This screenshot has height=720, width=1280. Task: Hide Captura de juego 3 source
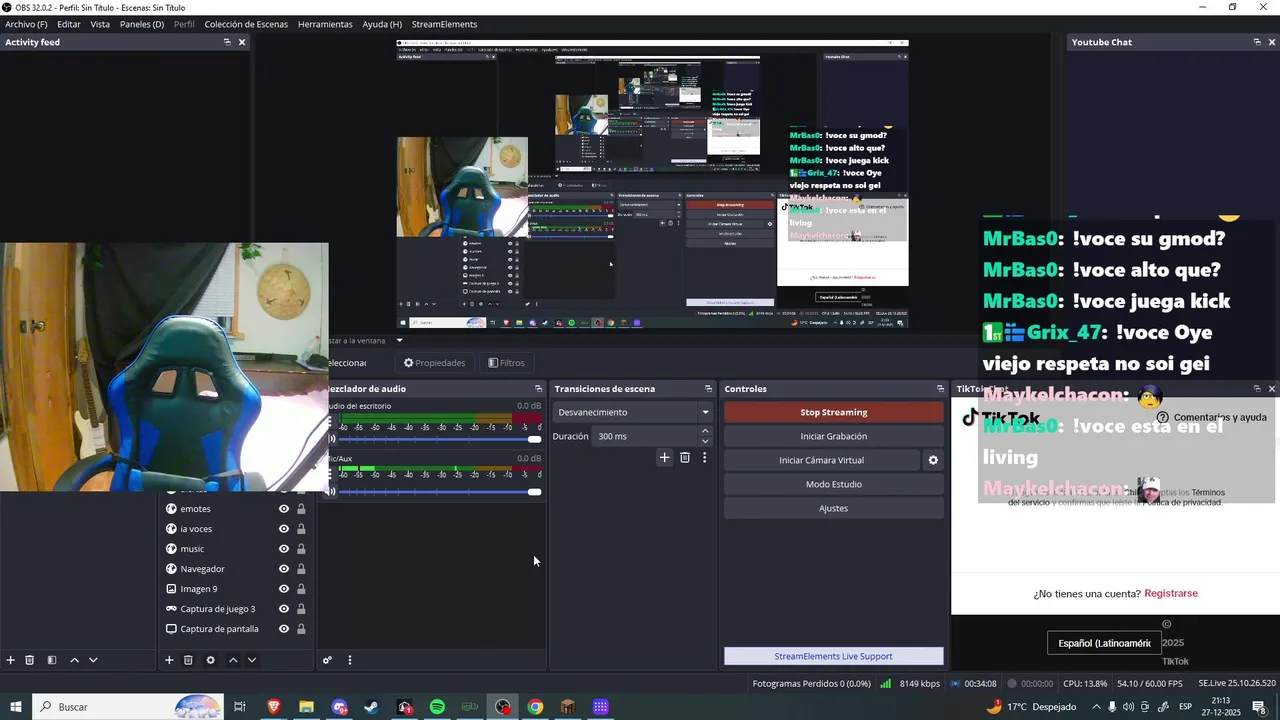click(x=284, y=609)
